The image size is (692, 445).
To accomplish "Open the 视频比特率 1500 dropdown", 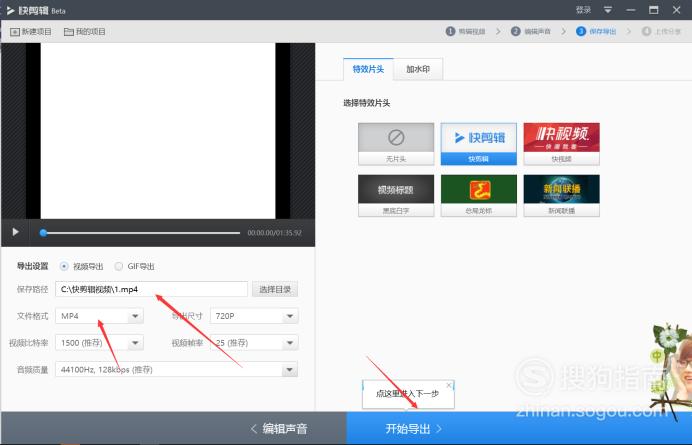I will [x=99, y=343].
